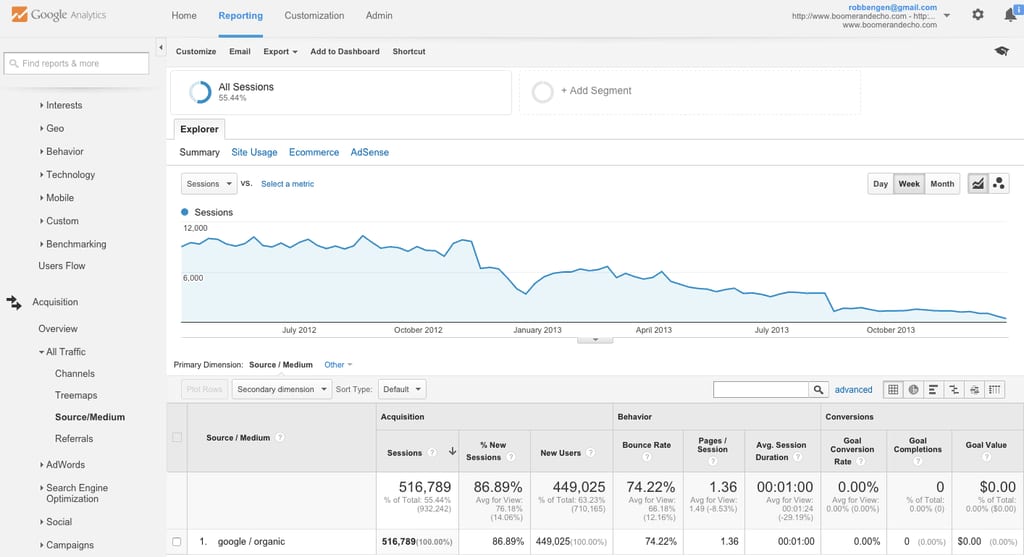Set chart interval to Month
The width and height of the screenshot is (1024, 557).
point(942,183)
